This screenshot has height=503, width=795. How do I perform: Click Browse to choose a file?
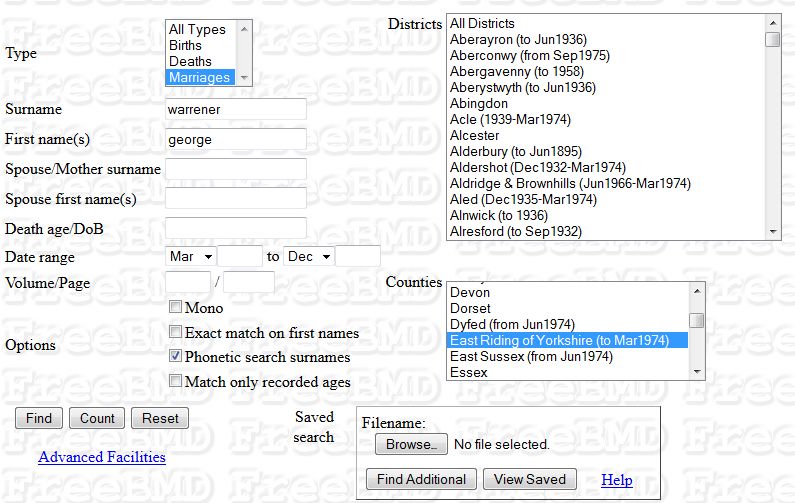pos(411,444)
